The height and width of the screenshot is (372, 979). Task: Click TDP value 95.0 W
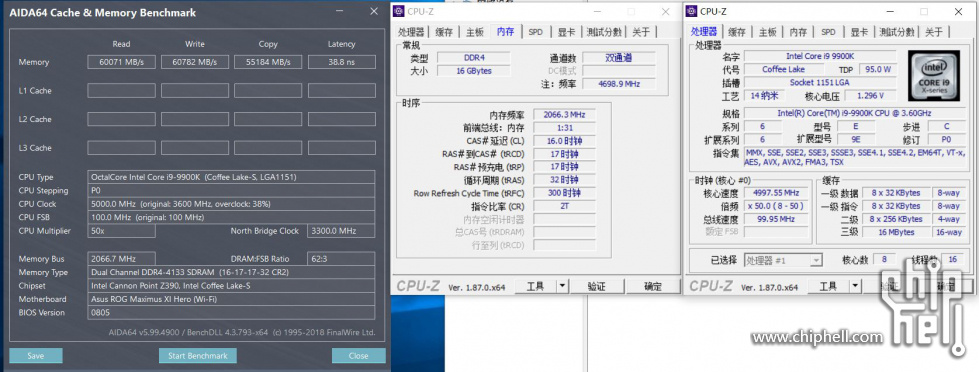click(877, 69)
